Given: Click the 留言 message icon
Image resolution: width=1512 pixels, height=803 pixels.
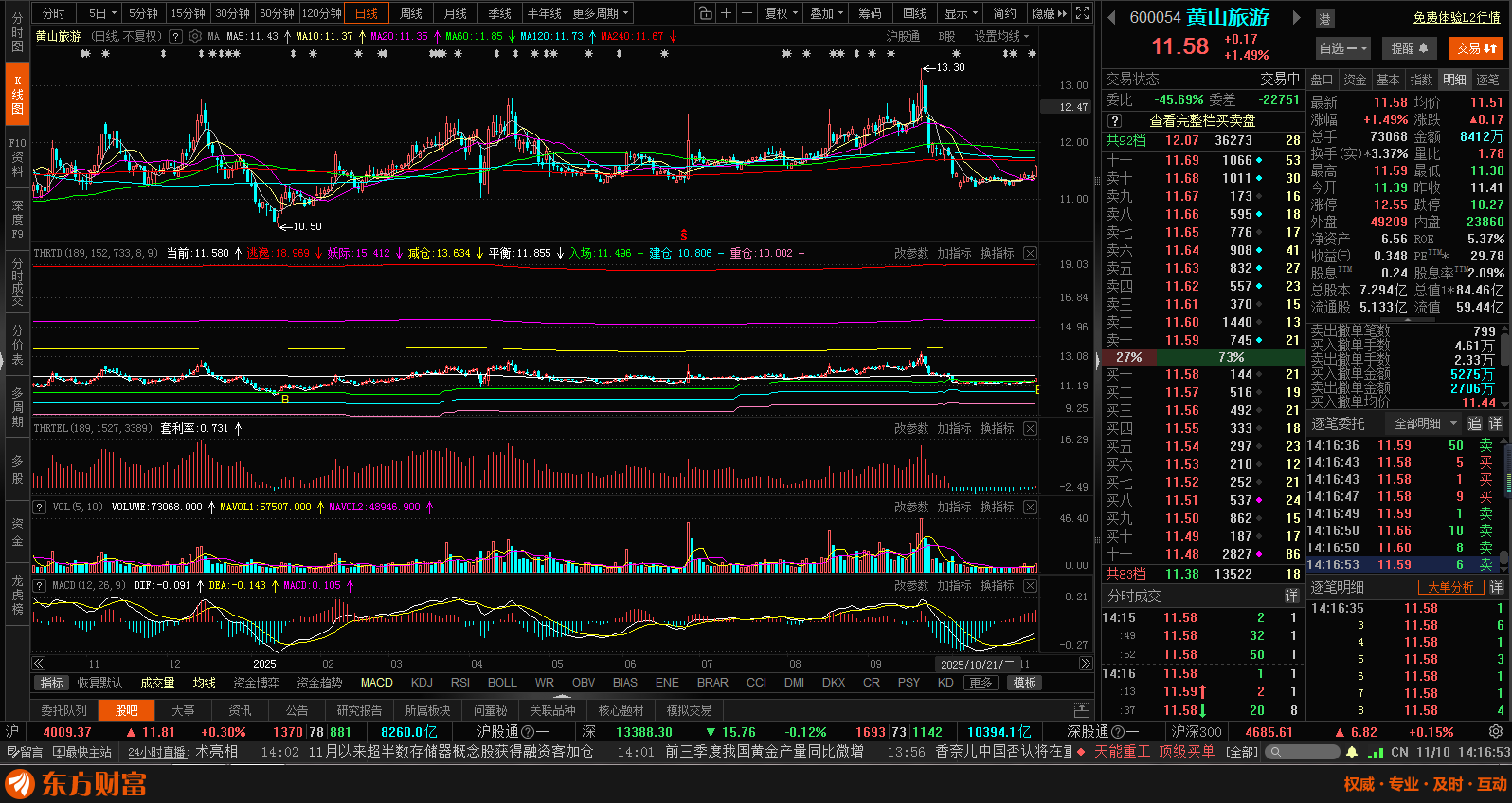Looking at the screenshot, I should click(26, 752).
